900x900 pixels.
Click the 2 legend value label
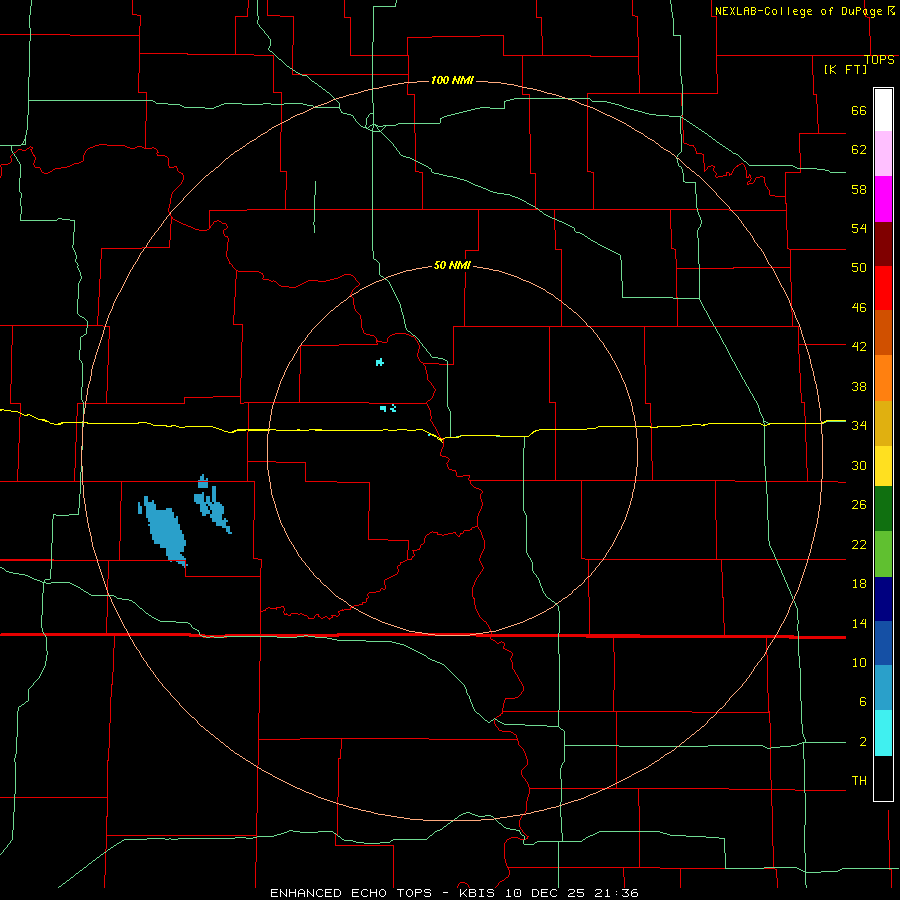click(863, 741)
